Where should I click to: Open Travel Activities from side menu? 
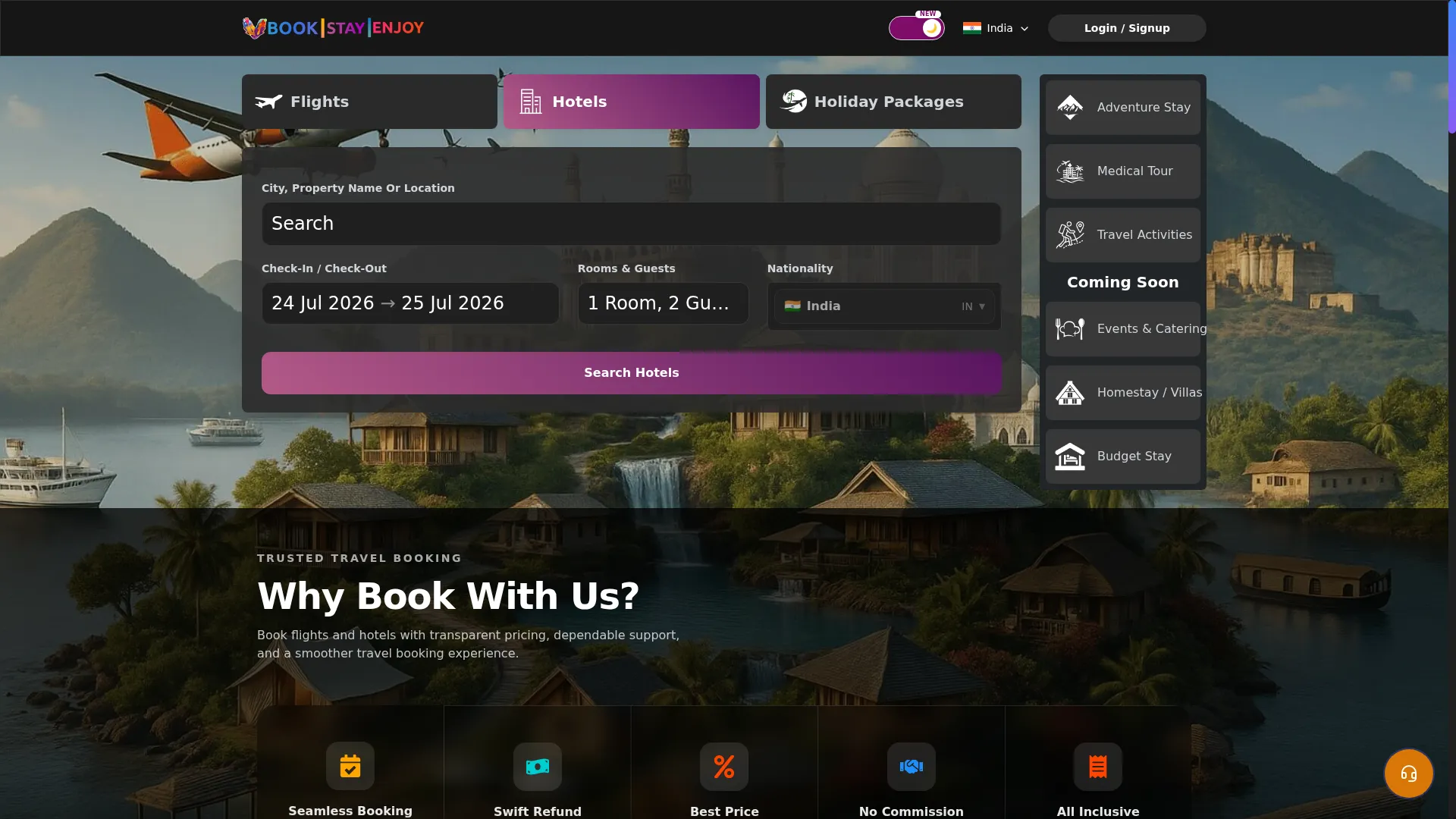pyautogui.click(x=1123, y=235)
